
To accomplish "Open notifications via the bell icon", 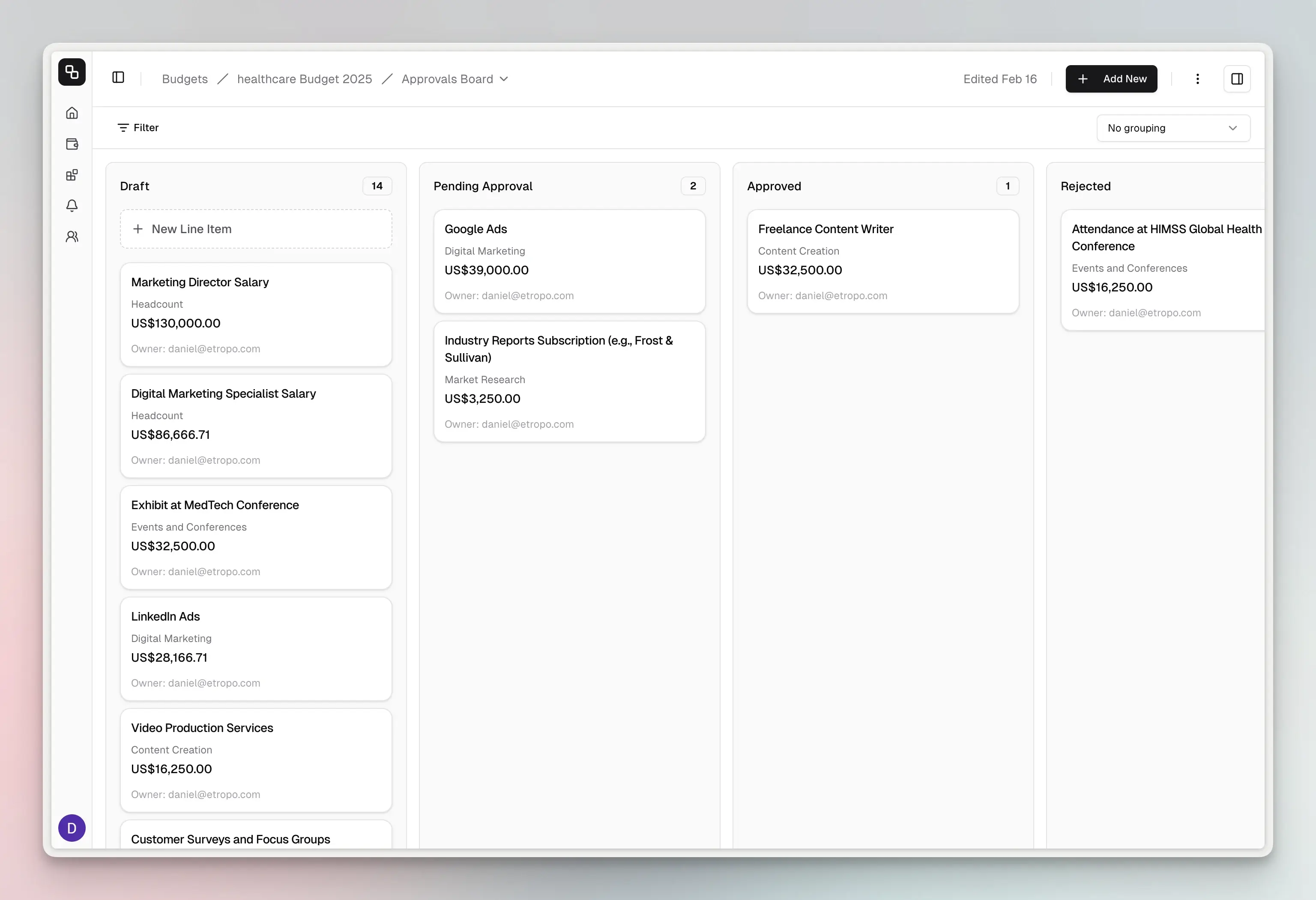I will coord(72,206).
